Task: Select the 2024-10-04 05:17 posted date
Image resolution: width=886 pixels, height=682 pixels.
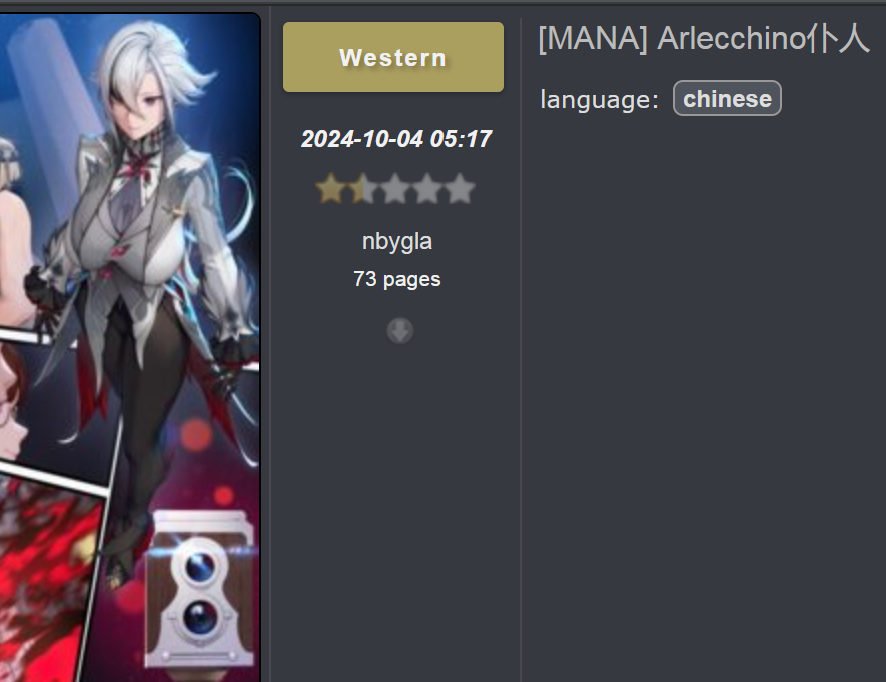Action: pyautogui.click(x=397, y=139)
